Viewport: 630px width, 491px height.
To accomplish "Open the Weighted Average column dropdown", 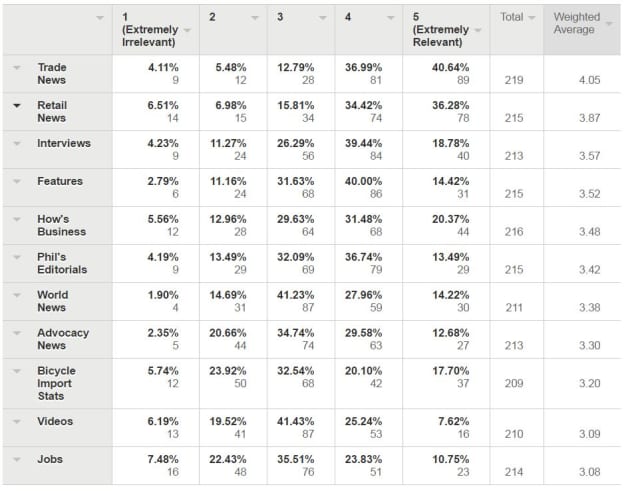I will (x=603, y=30).
